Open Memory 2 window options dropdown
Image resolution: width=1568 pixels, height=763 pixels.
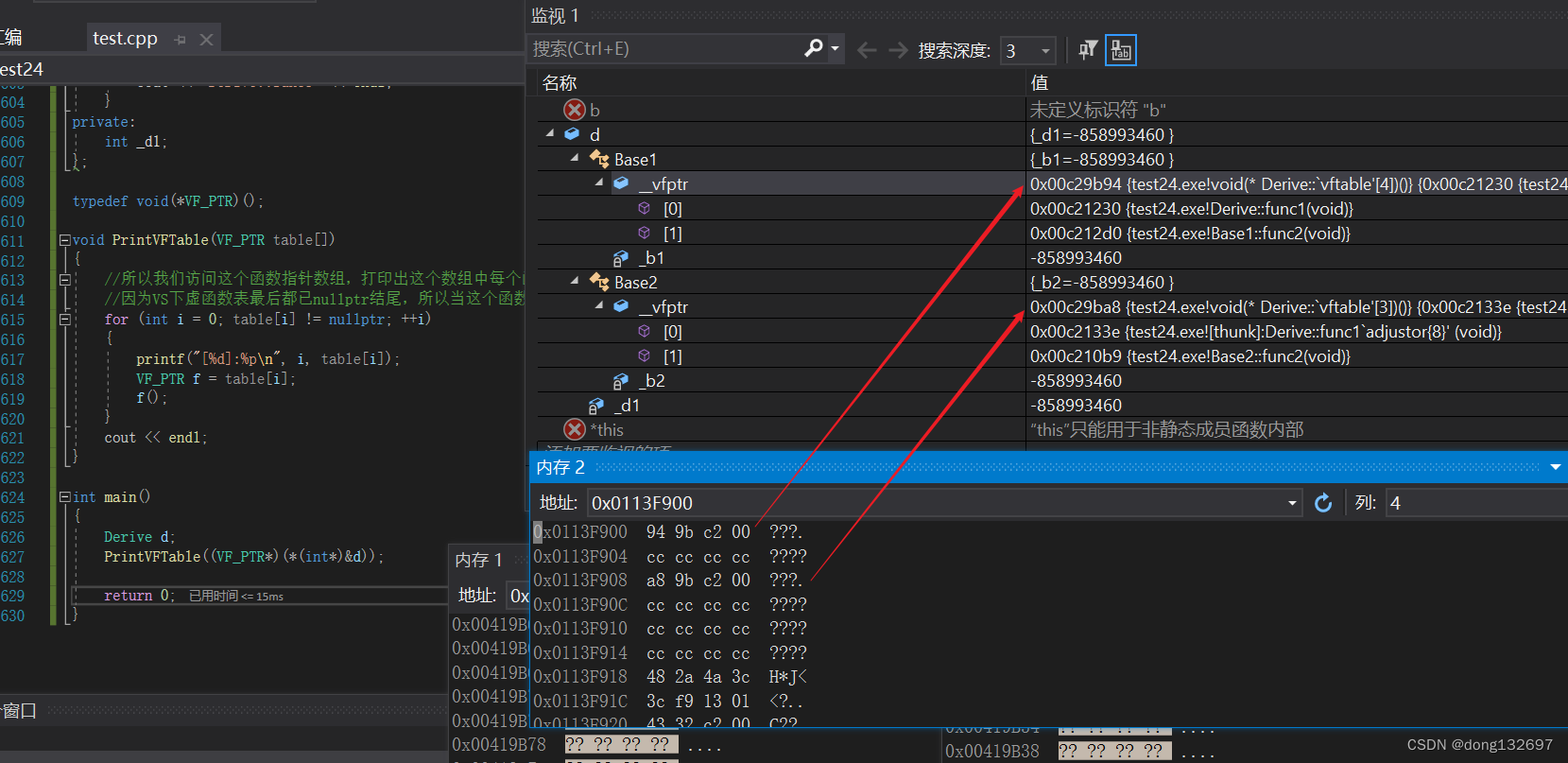tap(1556, 467)
